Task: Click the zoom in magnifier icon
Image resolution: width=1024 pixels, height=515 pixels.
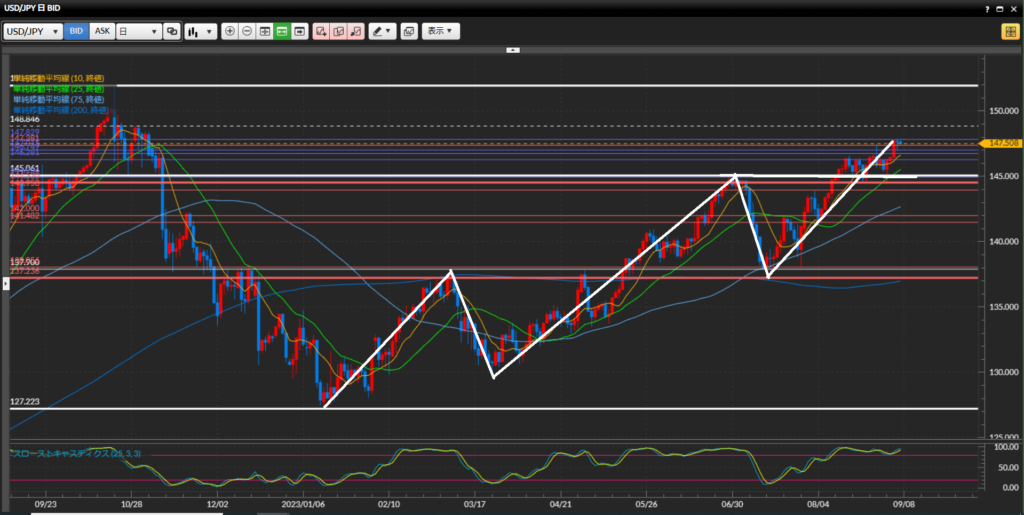Action: 230,31
